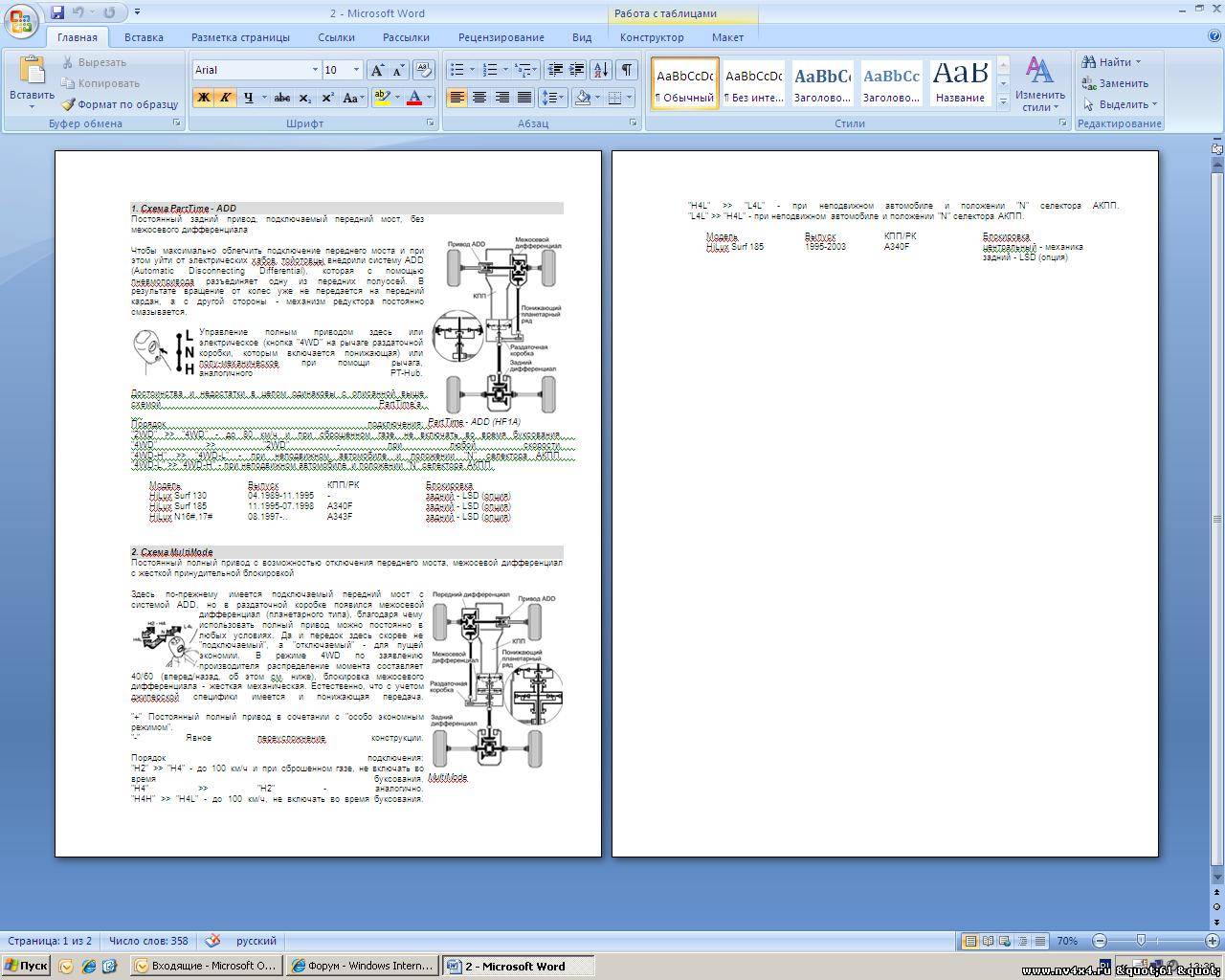Zoom out with the minus button
This screenshot has width=1225, height=980.
pyautogui.click(x=1100, y=941)
